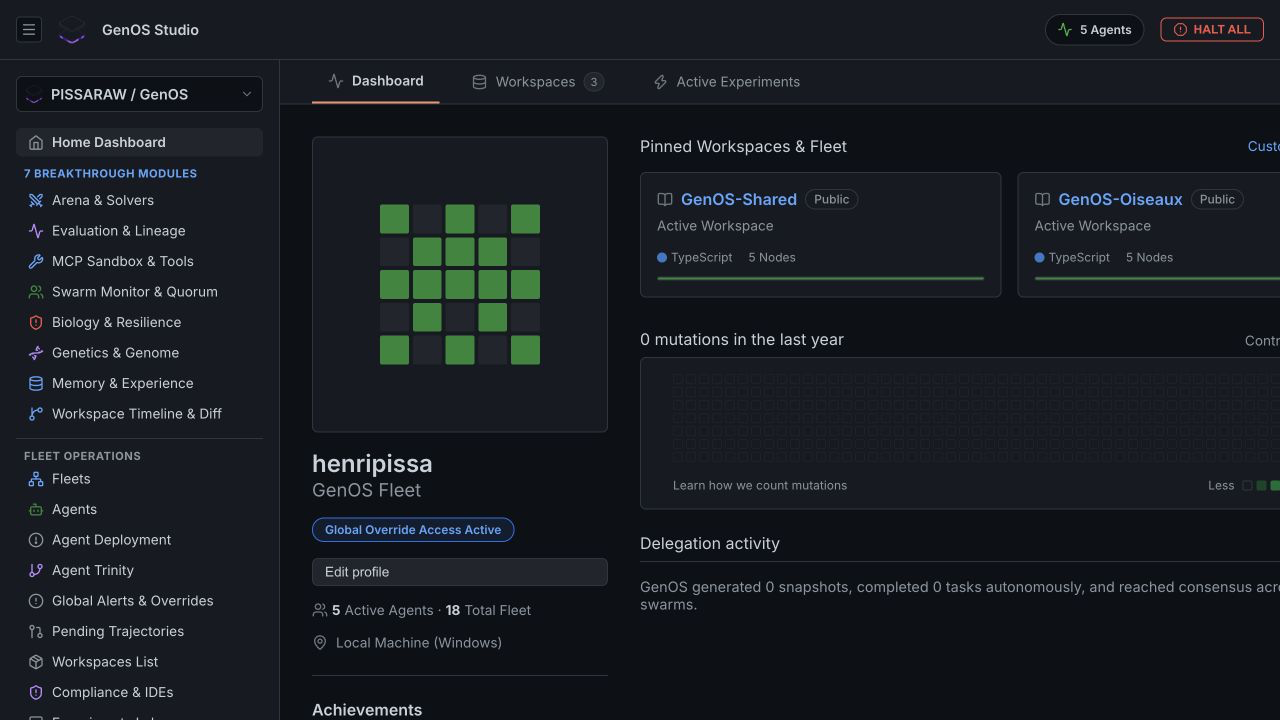
Task: Open Workspaces List page
Action: pyautogui.click(x=139, y=662)
